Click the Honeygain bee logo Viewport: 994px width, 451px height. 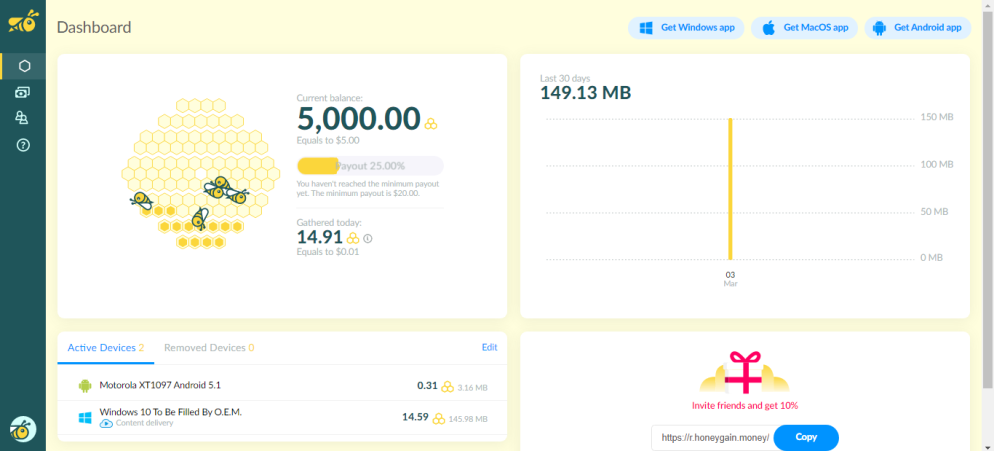23,22
